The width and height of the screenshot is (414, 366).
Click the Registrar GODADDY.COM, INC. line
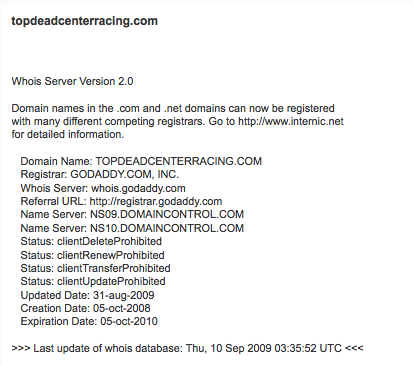[100, 174]
